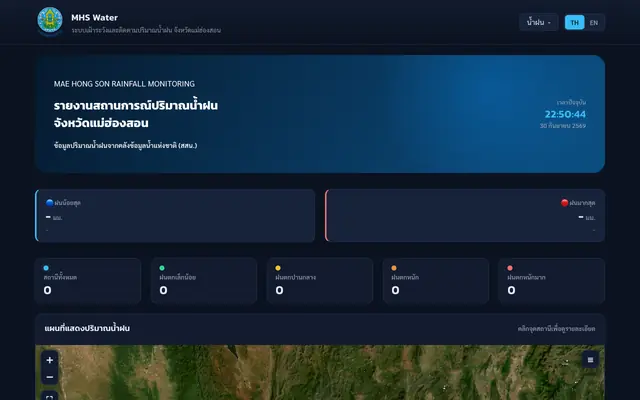Click the satellite map area
This screenshot has height=400, width=640.
320,373
